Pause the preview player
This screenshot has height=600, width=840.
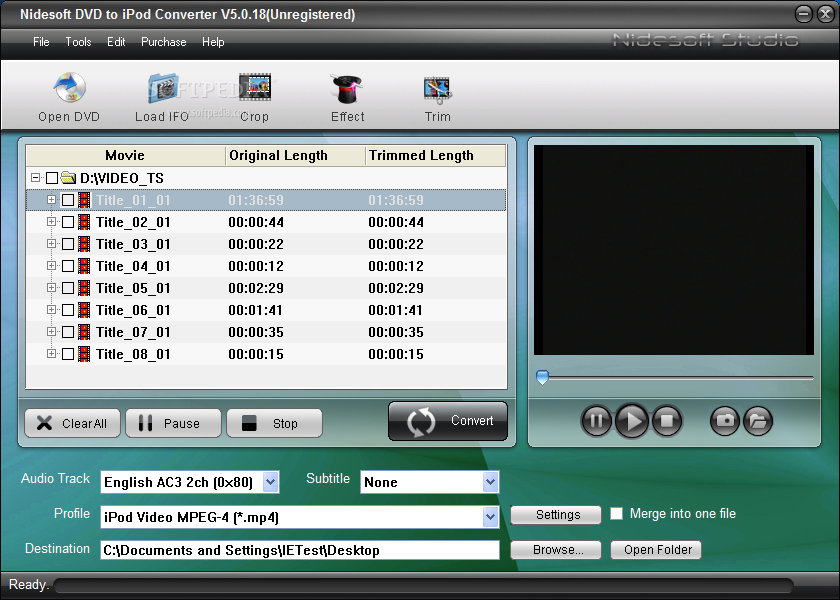596,421
